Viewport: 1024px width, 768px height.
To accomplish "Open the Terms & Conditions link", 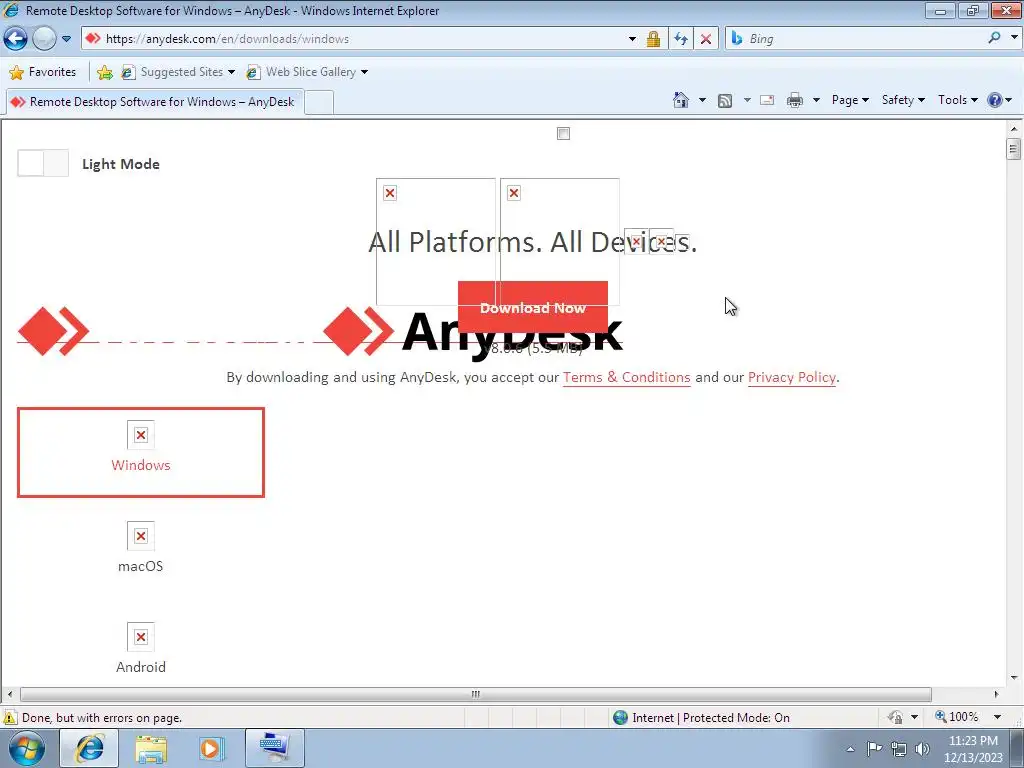I will coord(626,377).
